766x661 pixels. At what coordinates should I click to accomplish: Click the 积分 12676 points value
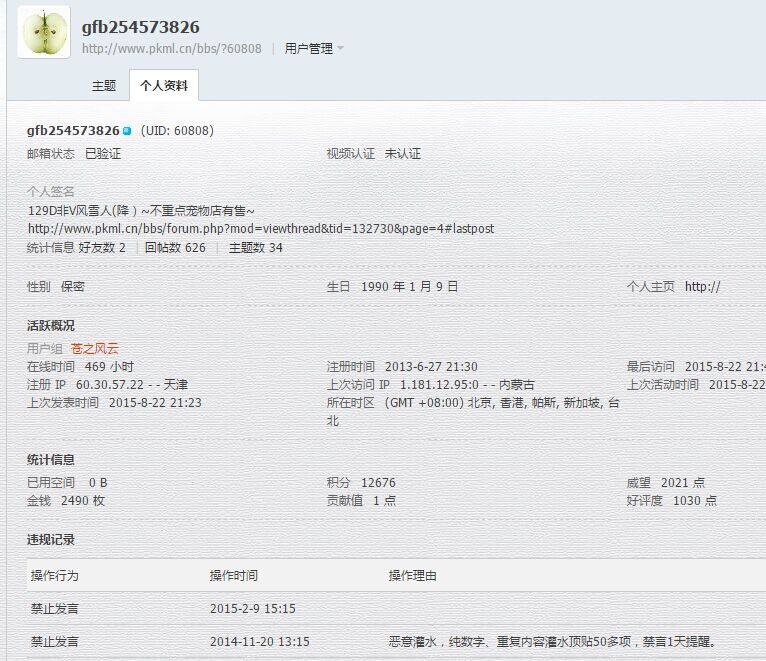click(x=378, y=482)
